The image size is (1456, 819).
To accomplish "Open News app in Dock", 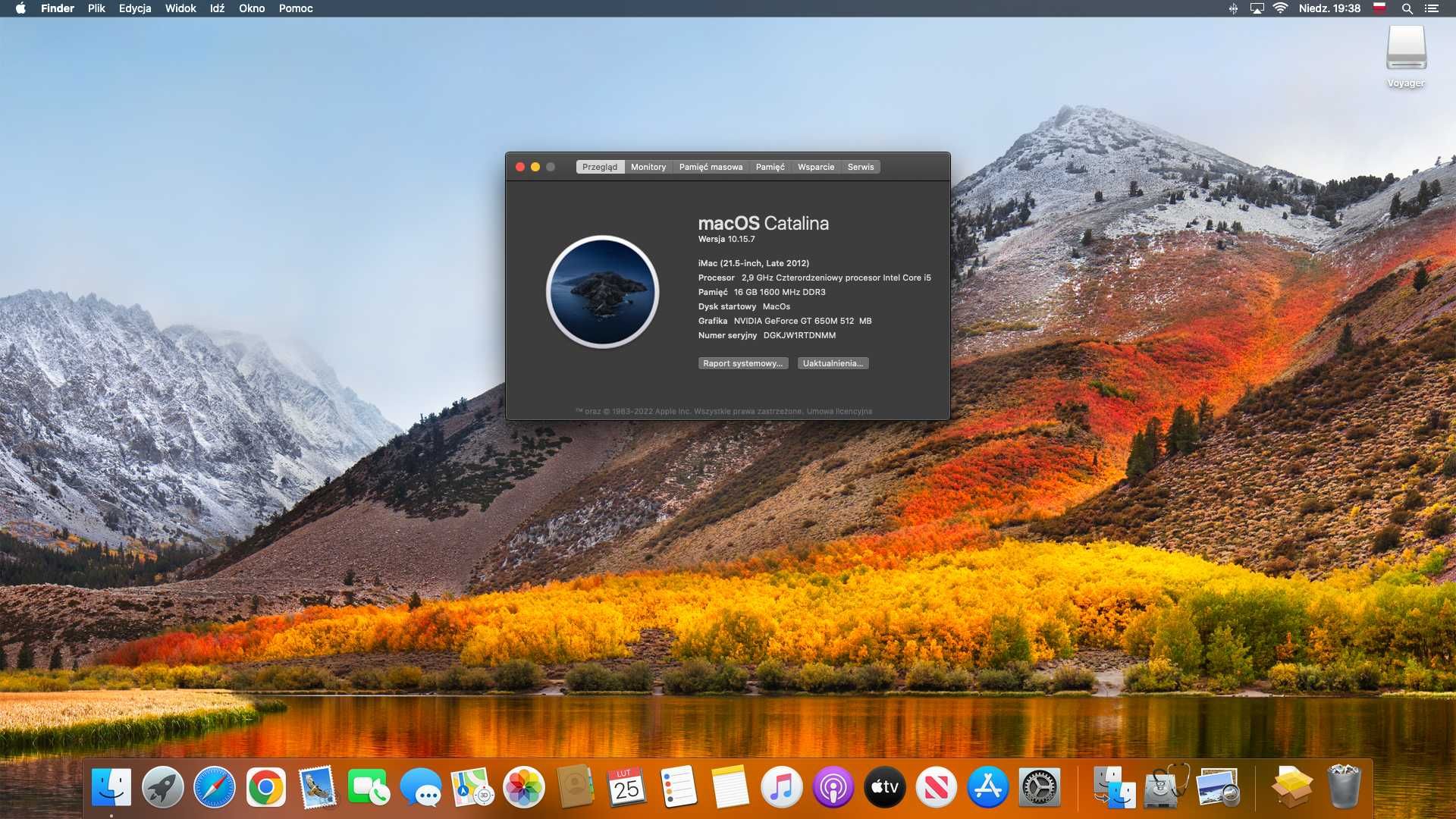I will (x=937, y=788).
